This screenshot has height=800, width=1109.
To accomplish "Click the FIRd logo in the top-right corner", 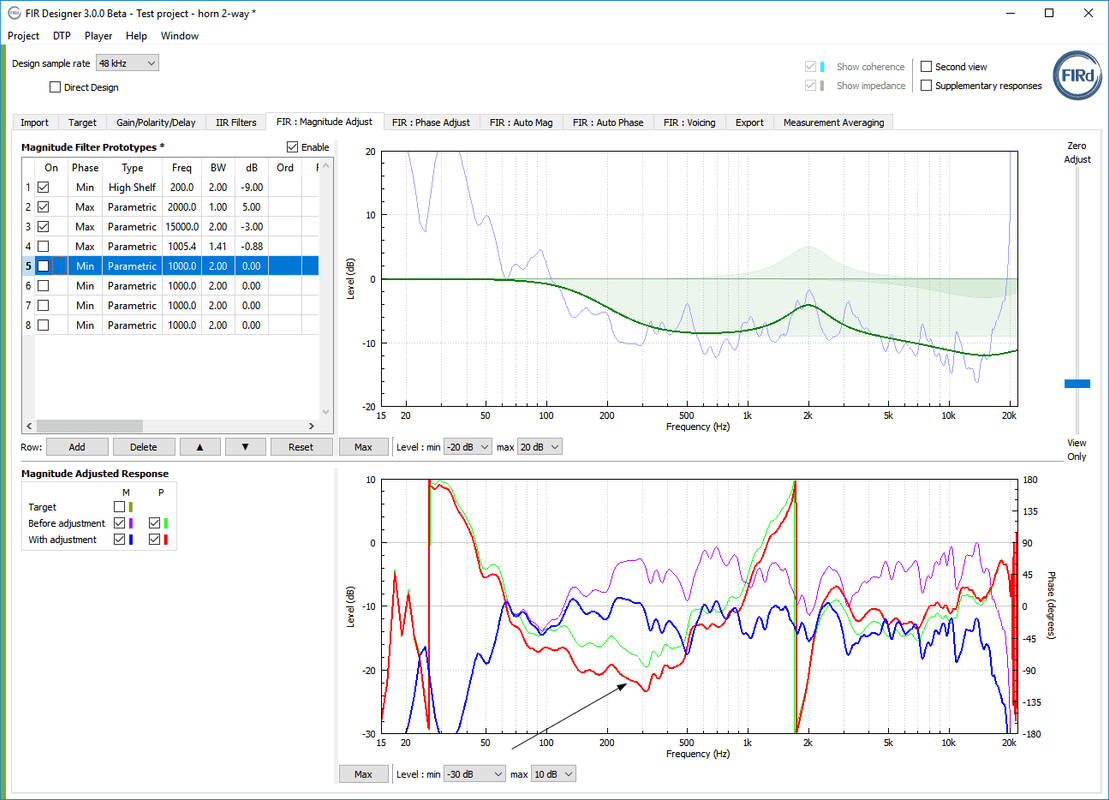I will point(1077,75).
